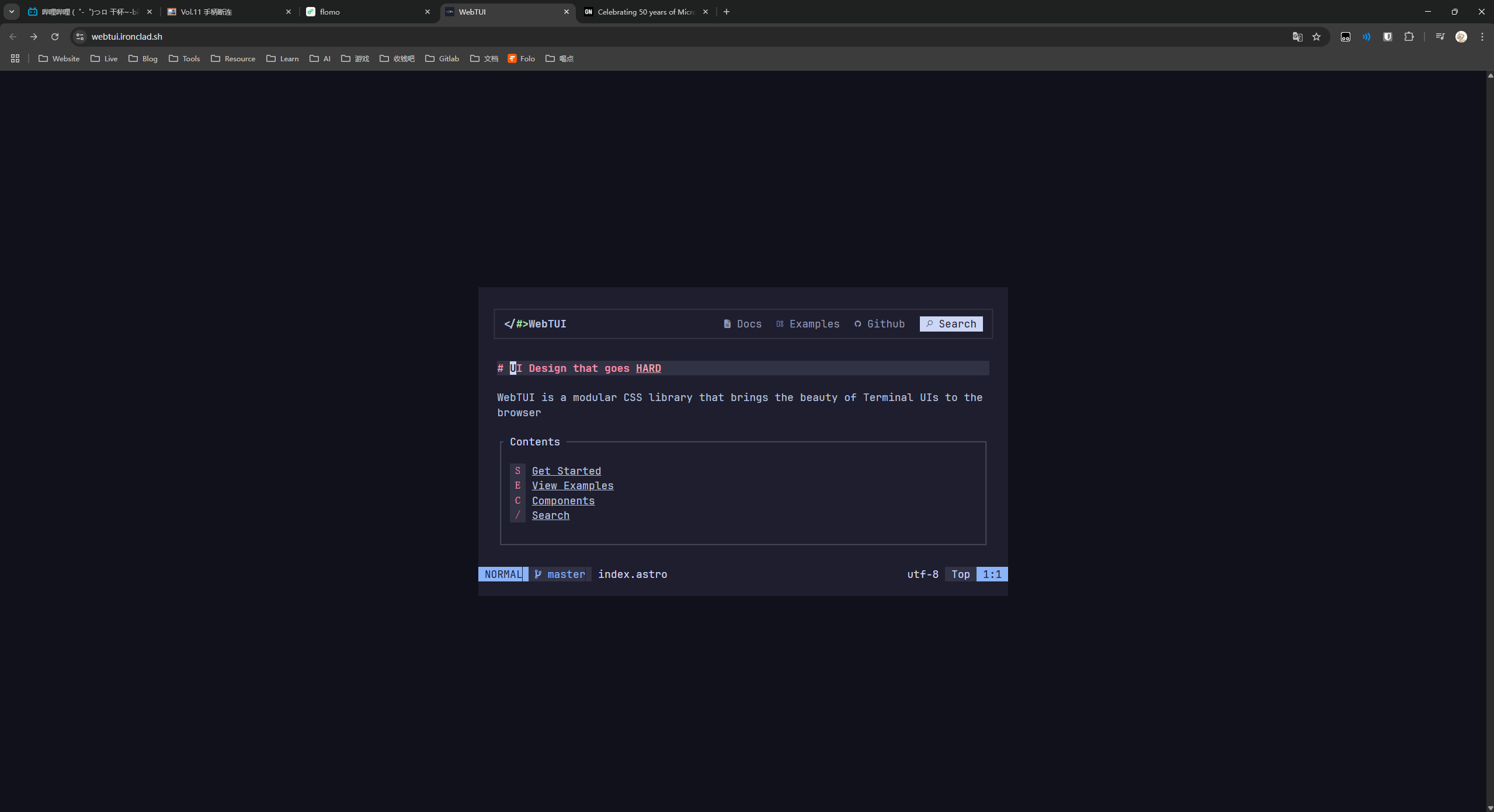Open the Extensions puzzle-piece icon

click(x=1409, y=37)
